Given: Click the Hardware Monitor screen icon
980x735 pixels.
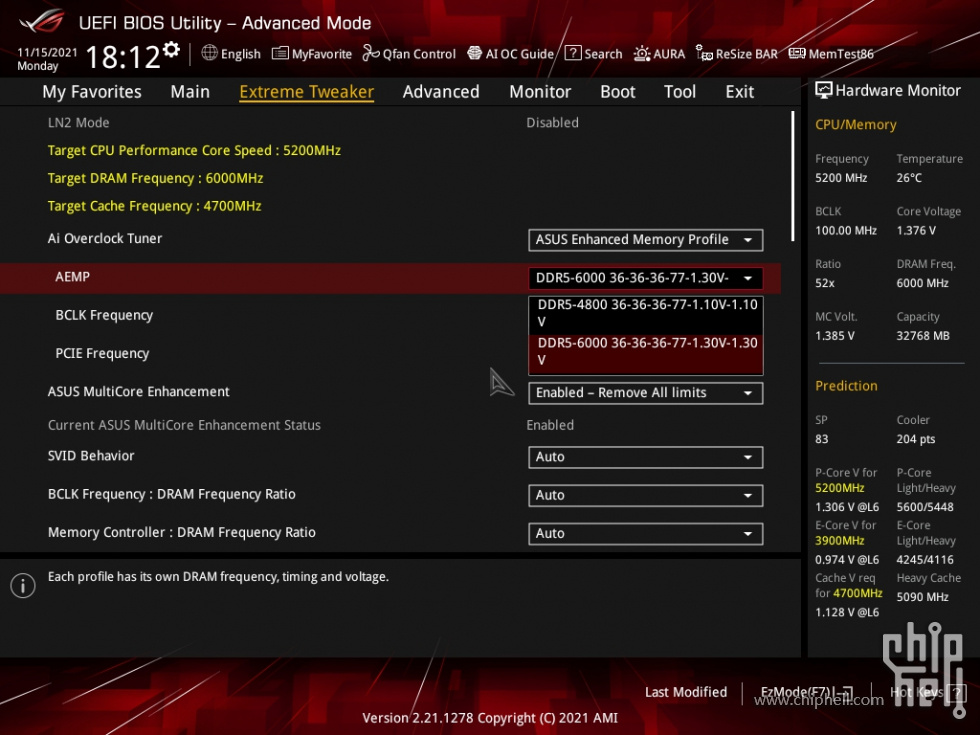Looking at the screenshot, I should [824, 91].
